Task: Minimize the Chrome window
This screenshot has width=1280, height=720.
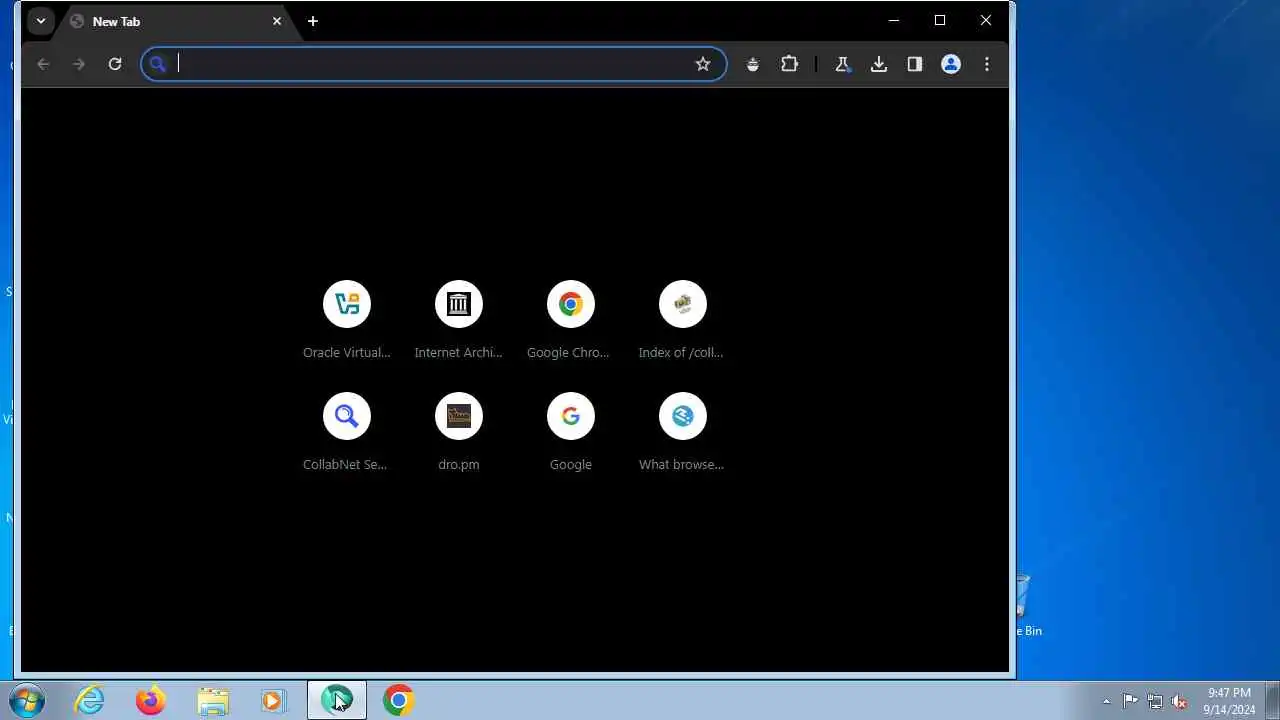Action: [x=894, y=20]
